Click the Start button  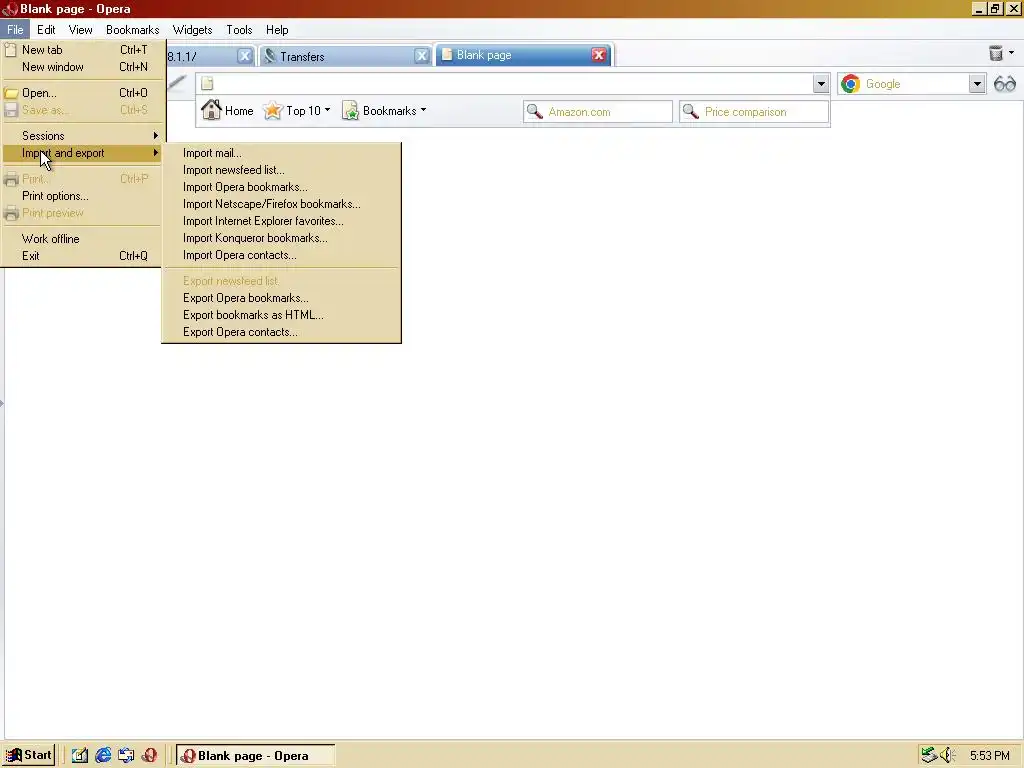point(29,756)
